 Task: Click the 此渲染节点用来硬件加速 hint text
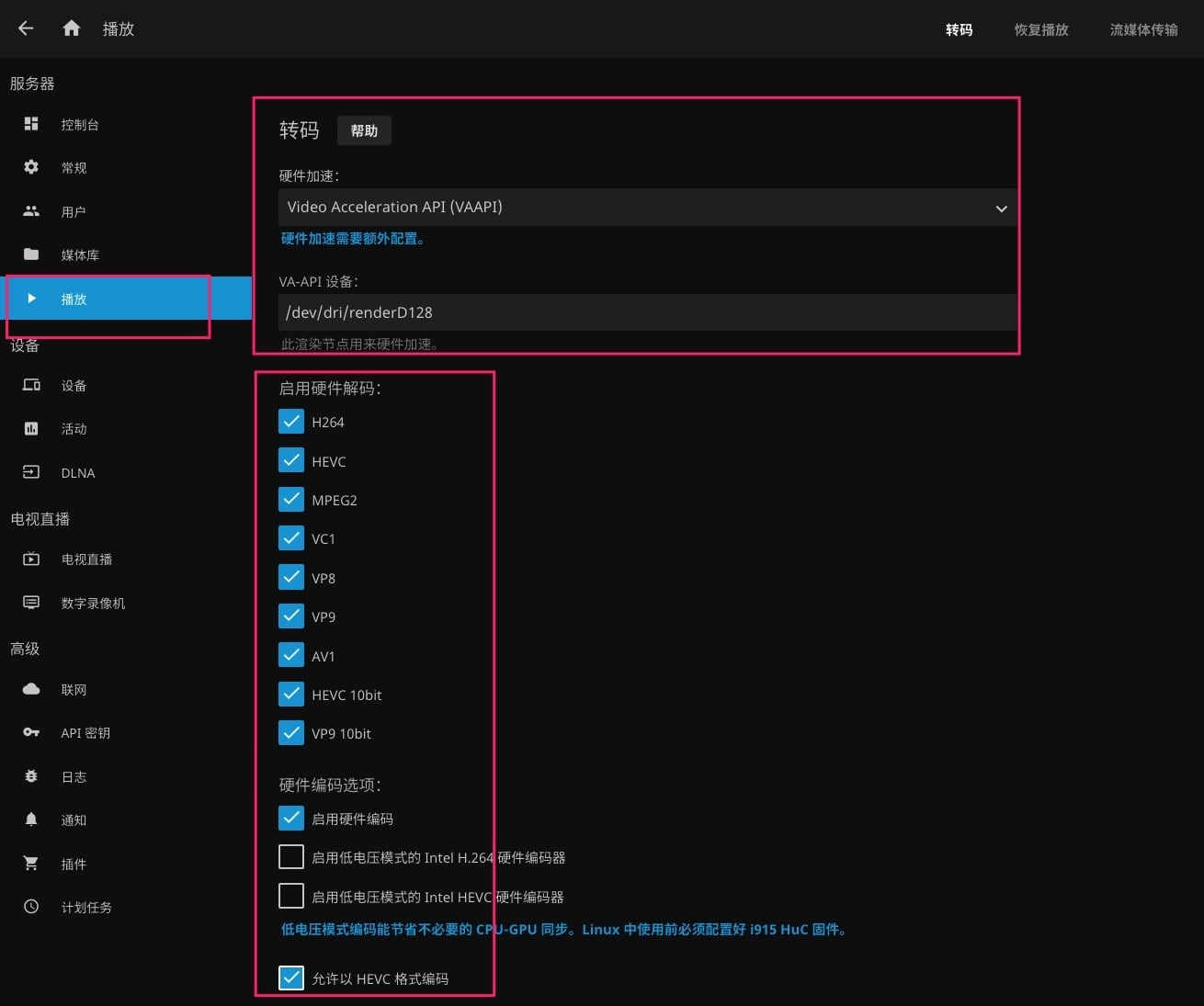coord(359,345)
